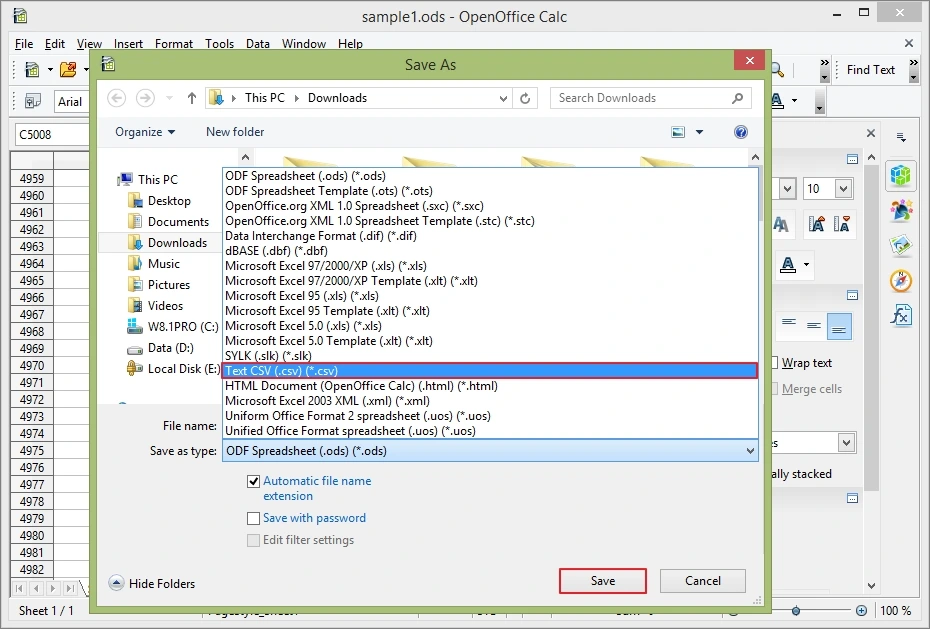Viewport: 930px width, 629px height.
Task: Open the sidebar Properties deck
Action: point(900,175)
